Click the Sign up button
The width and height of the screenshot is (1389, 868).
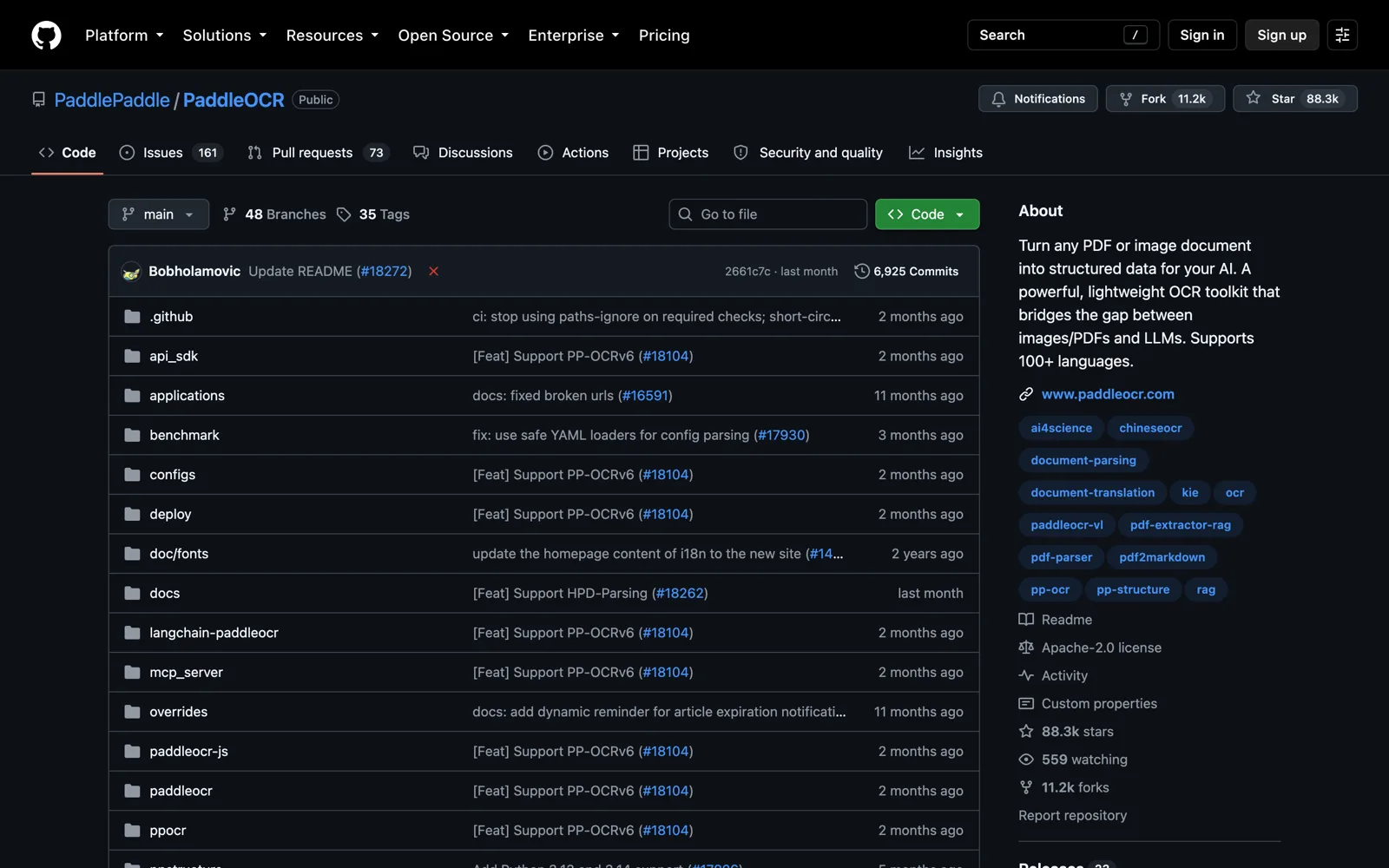pyautogui.click(x=1282, y=35)
